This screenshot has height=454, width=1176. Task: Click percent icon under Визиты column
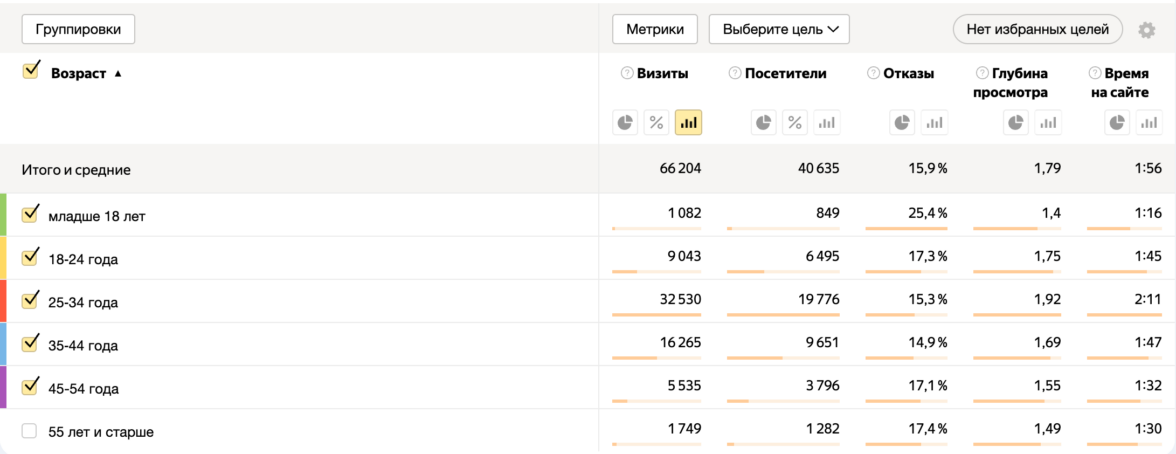(x=657, y=122)
